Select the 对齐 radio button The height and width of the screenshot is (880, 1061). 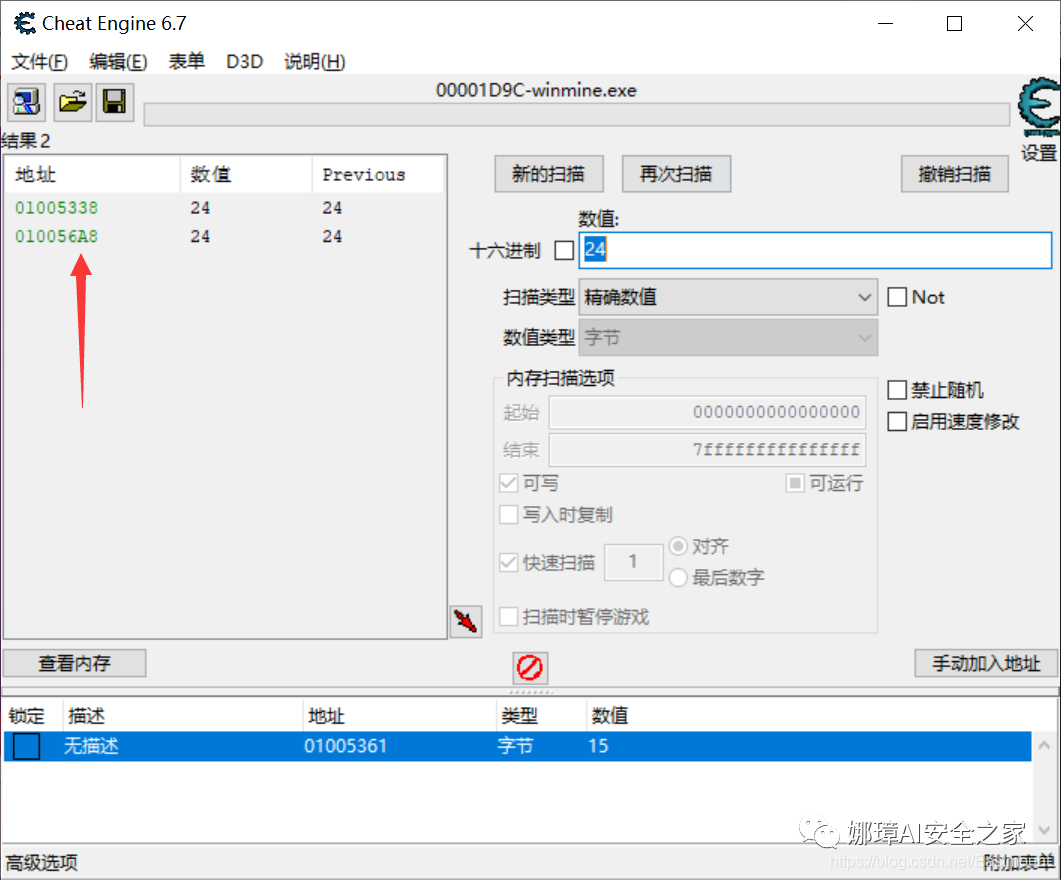pos(678,546)
